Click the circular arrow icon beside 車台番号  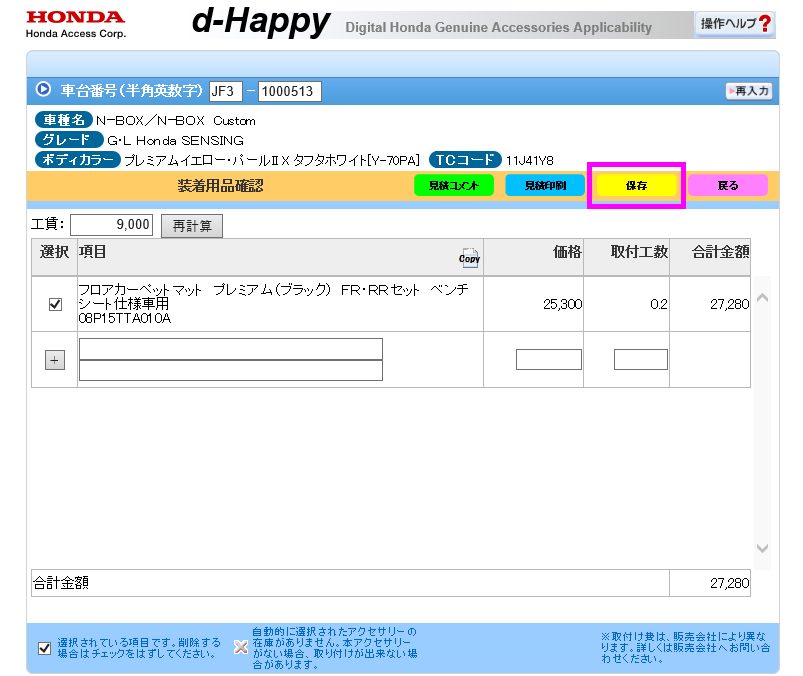pyautogui.click(x=43, y=89)
